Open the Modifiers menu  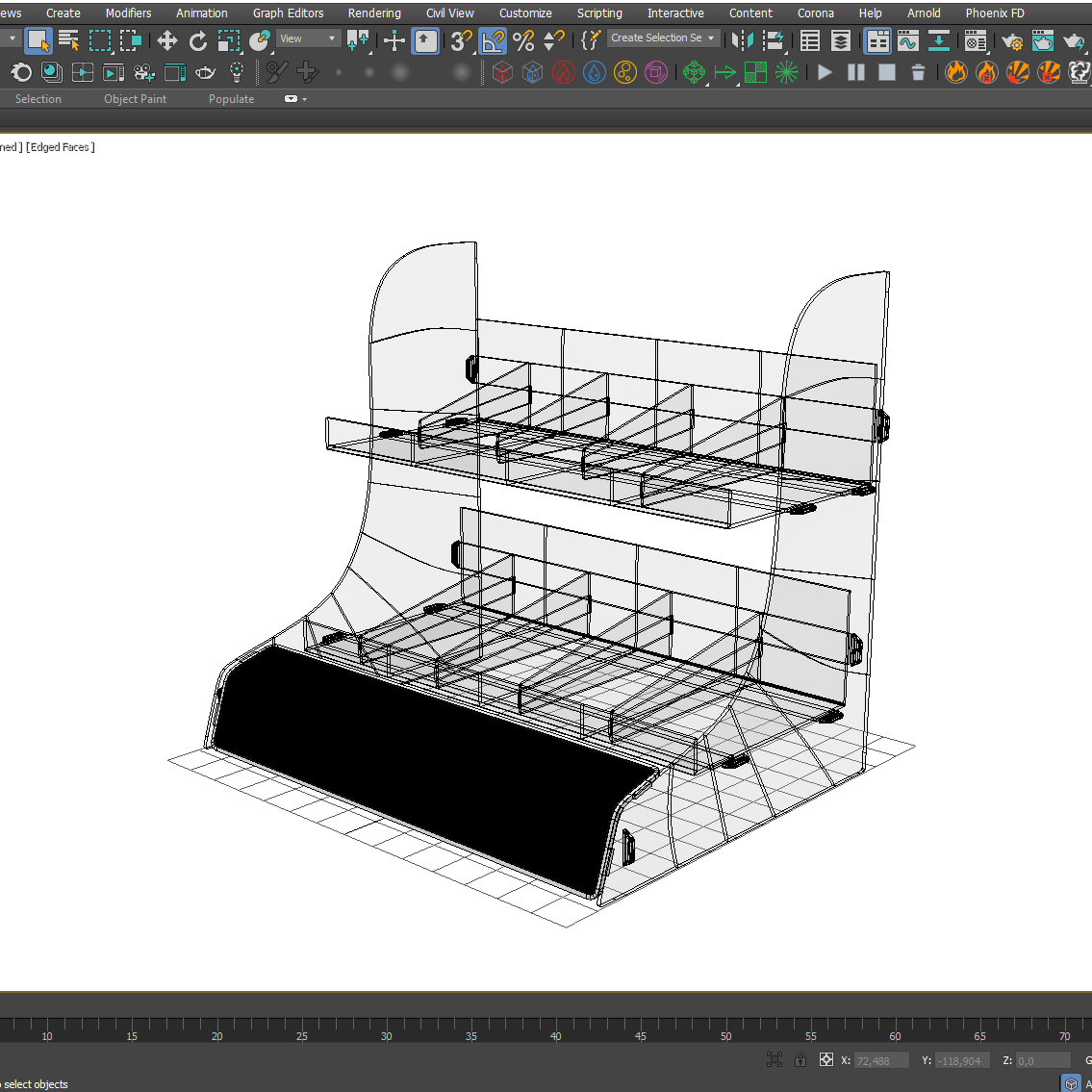coord(128,13)
